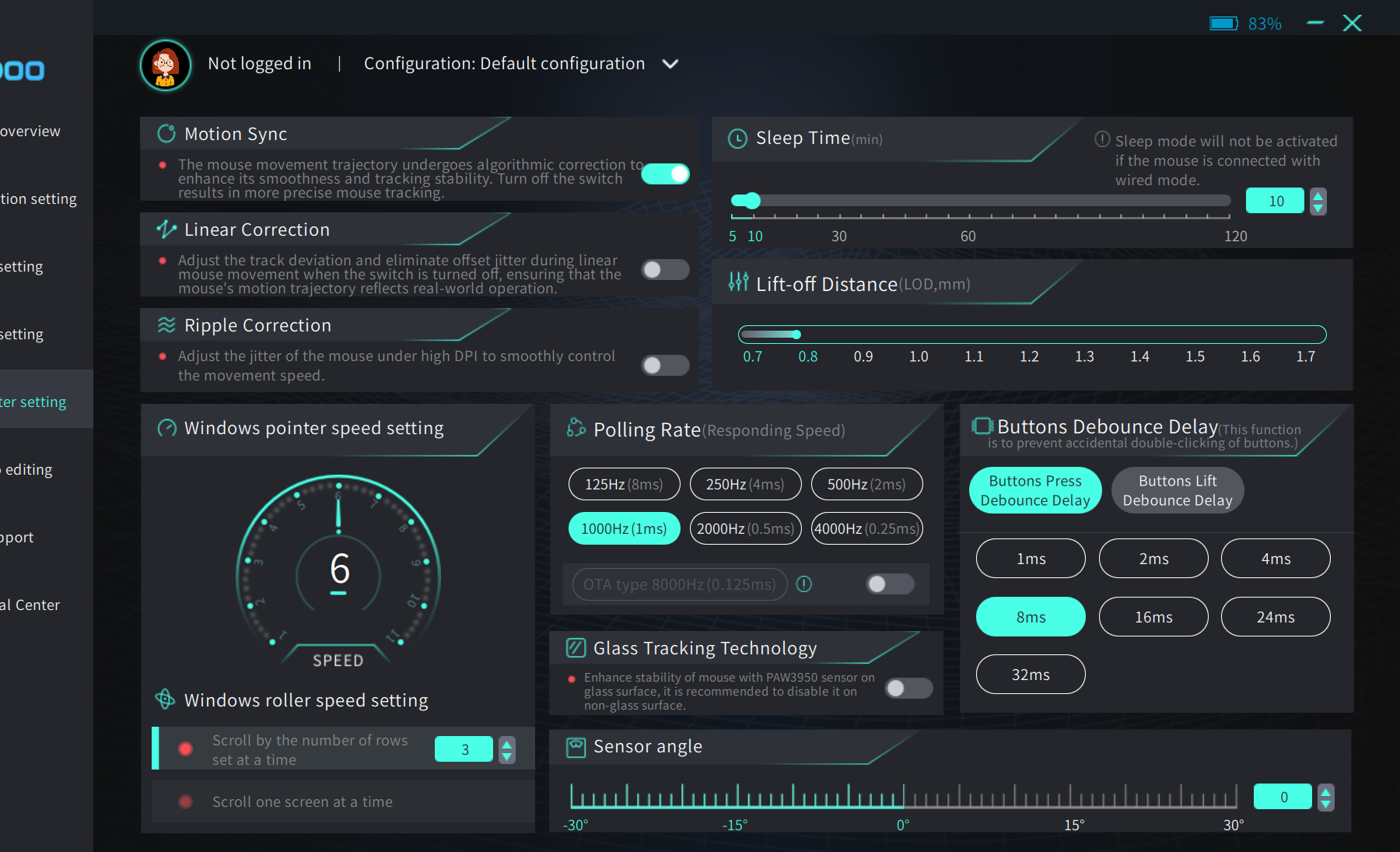Click the Sensor angle icon
Image resolution: width=1400 pixels, height=852 pixels.
click(576, 747)
